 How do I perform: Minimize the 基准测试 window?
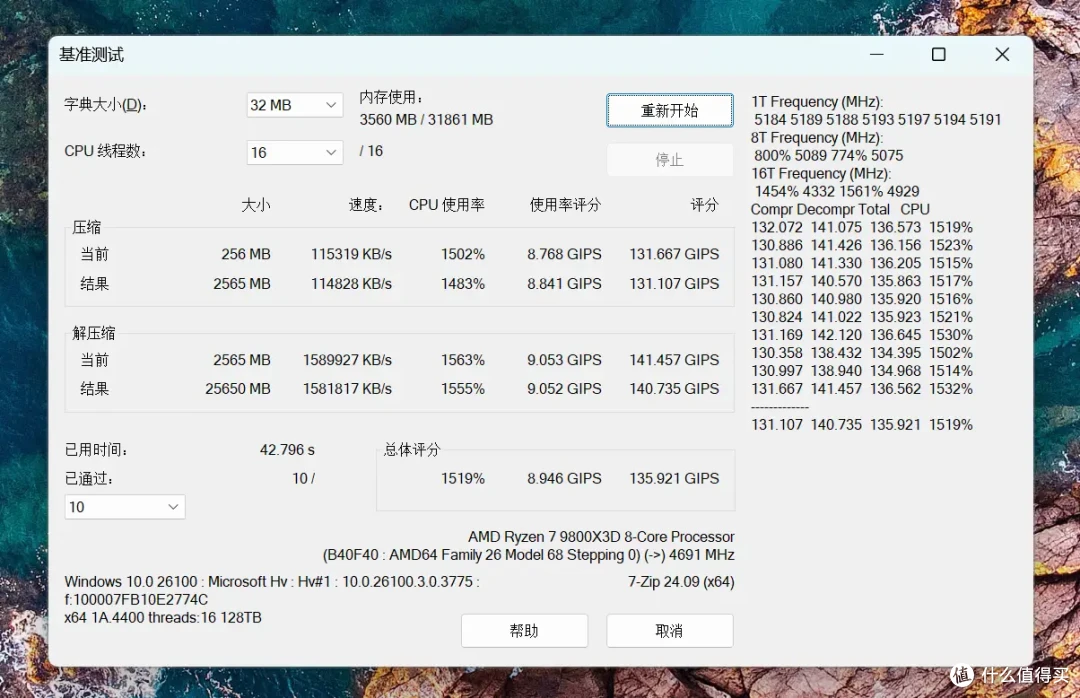coord(876,54)
